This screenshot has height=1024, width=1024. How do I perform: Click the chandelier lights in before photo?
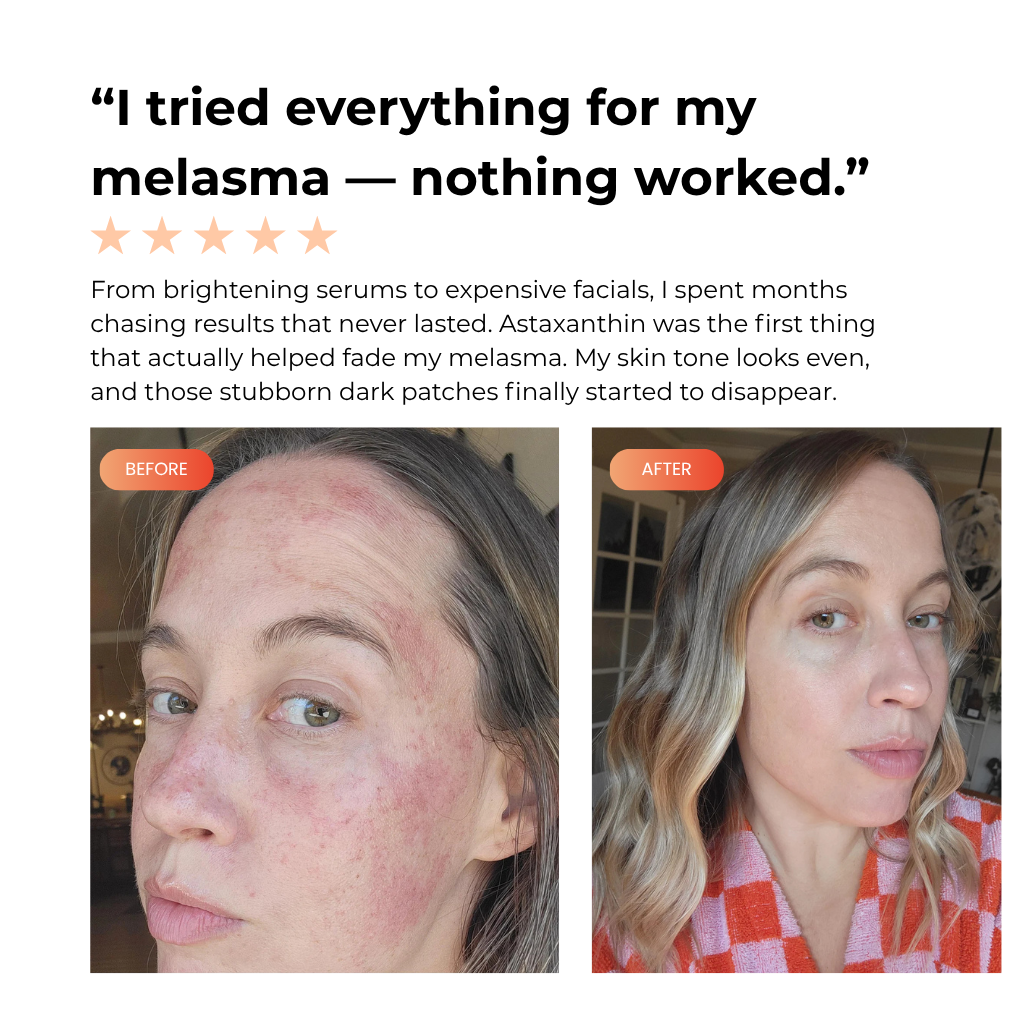pos(118,718)
